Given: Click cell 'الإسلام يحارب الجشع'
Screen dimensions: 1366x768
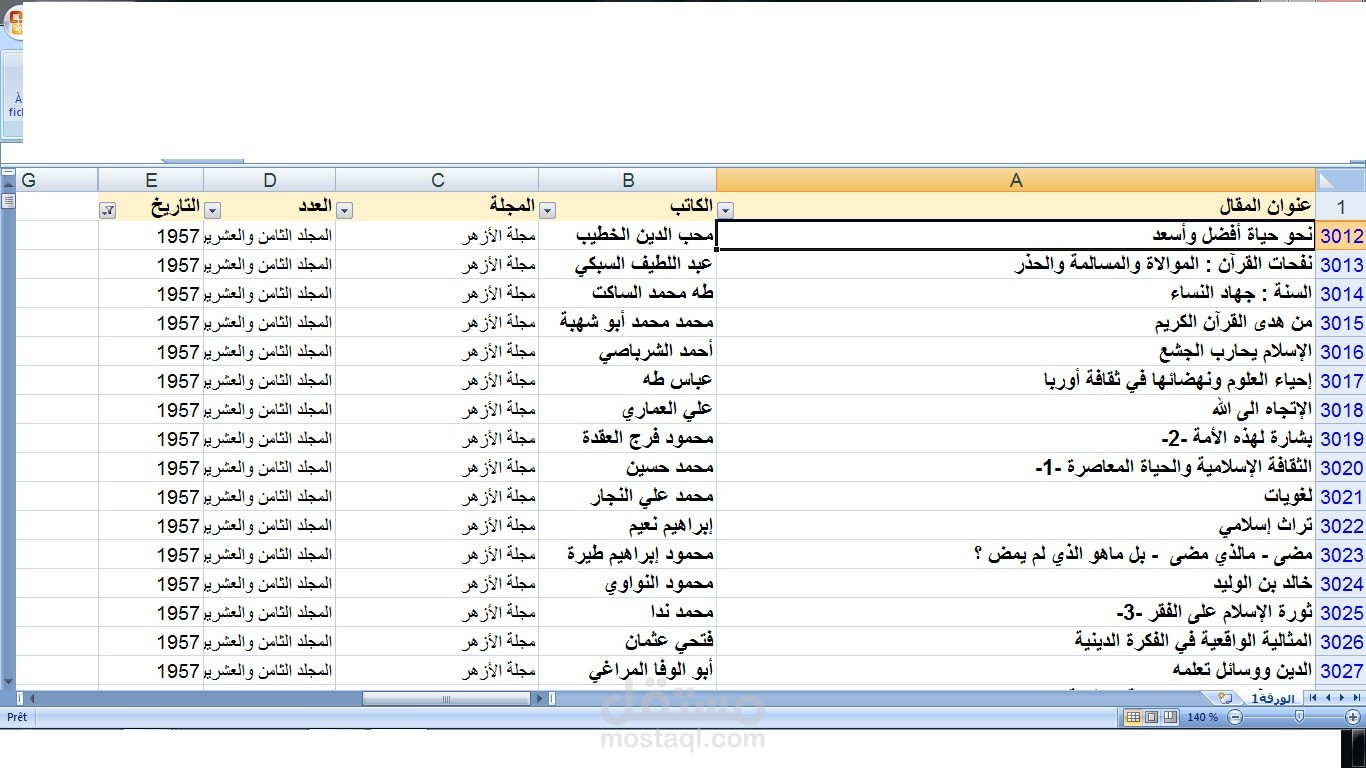Looking at the screenshot, I should coord(1017,352).
